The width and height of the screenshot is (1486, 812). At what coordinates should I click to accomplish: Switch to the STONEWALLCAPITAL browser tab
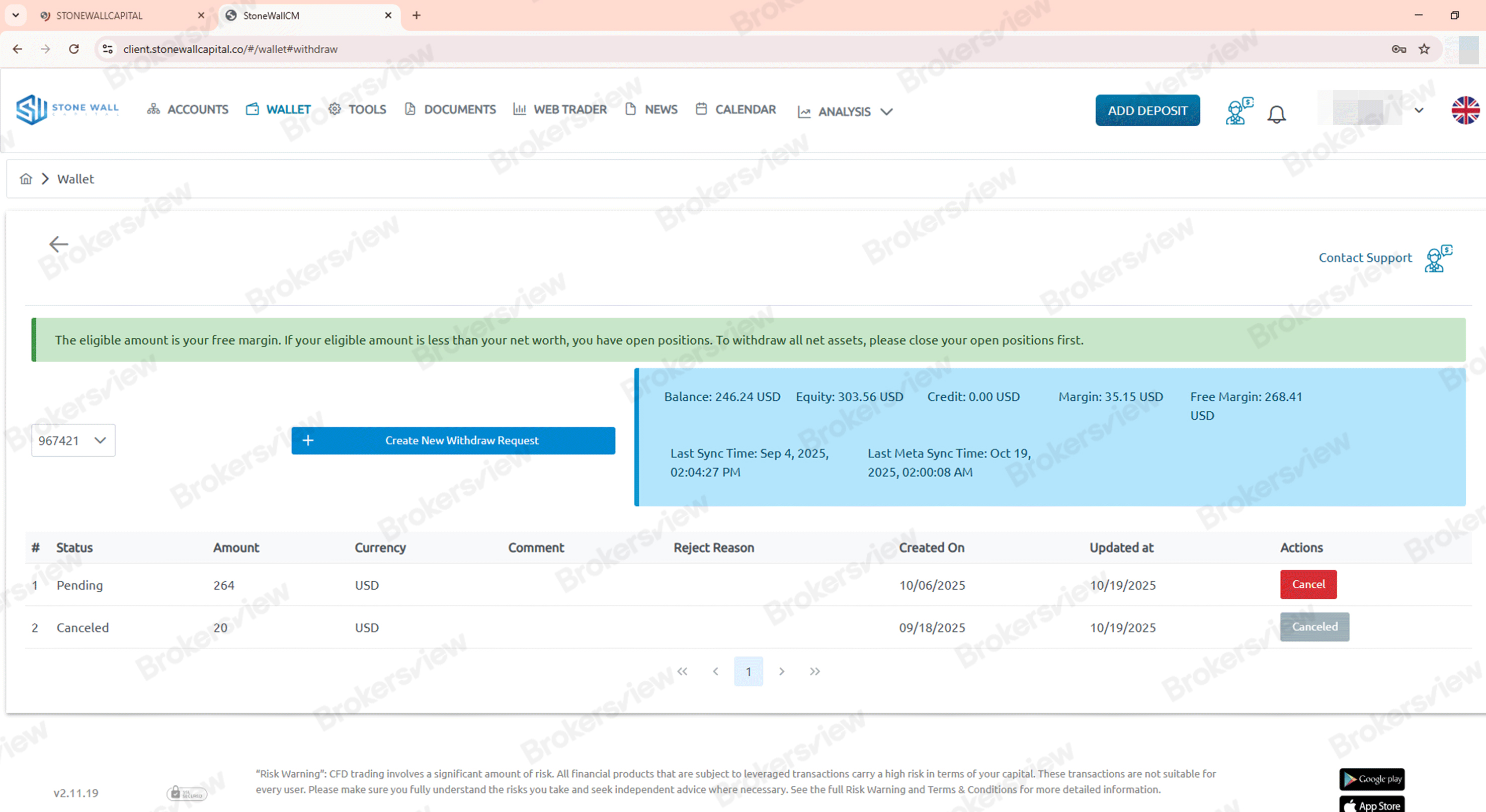[99, 16]
